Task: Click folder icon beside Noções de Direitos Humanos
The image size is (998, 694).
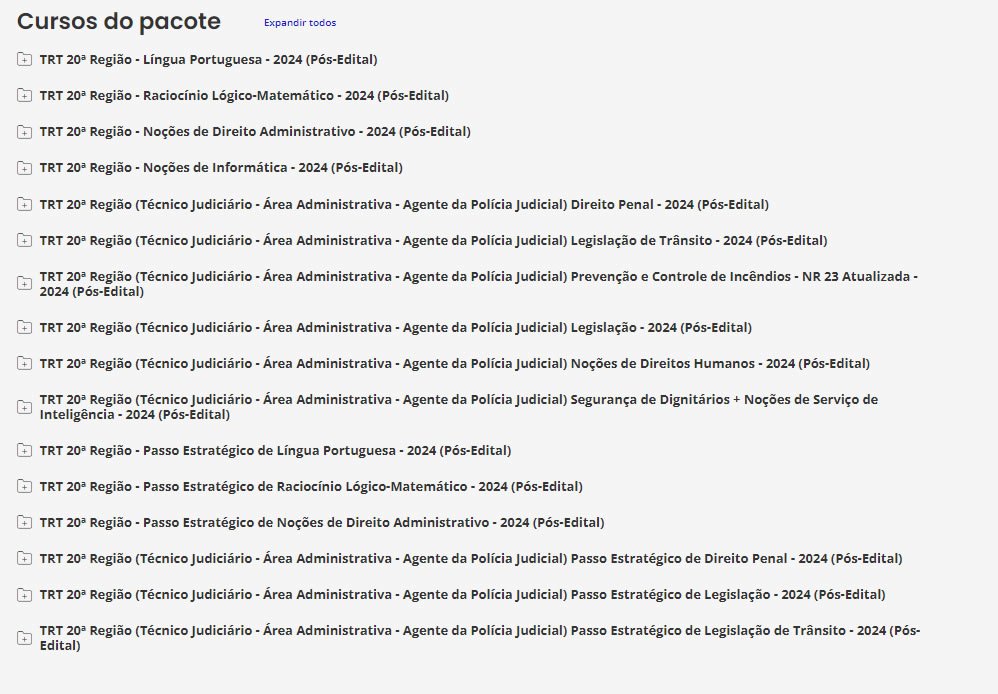Action: pos(25,364)
